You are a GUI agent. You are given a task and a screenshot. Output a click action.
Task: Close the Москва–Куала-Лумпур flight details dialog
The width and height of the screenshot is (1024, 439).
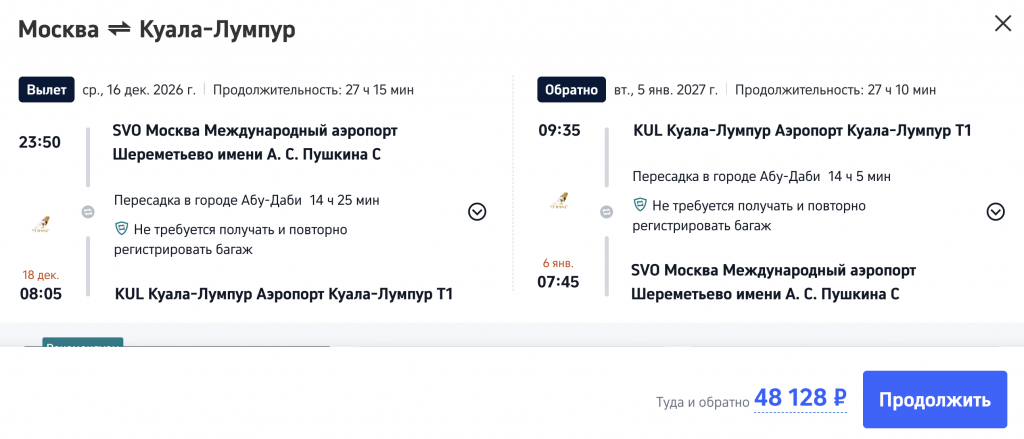[x=1002, y=23]
